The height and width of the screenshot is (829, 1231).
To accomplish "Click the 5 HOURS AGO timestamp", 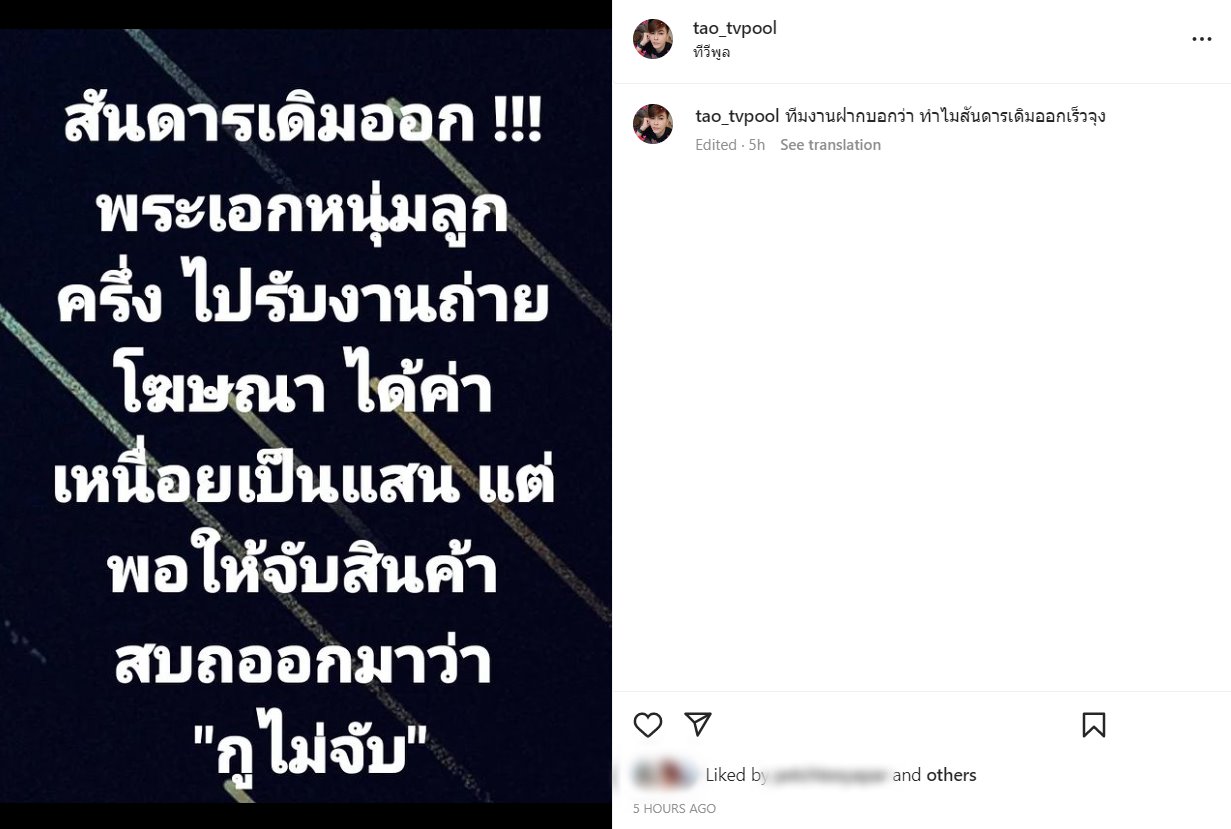I will 674,808.
